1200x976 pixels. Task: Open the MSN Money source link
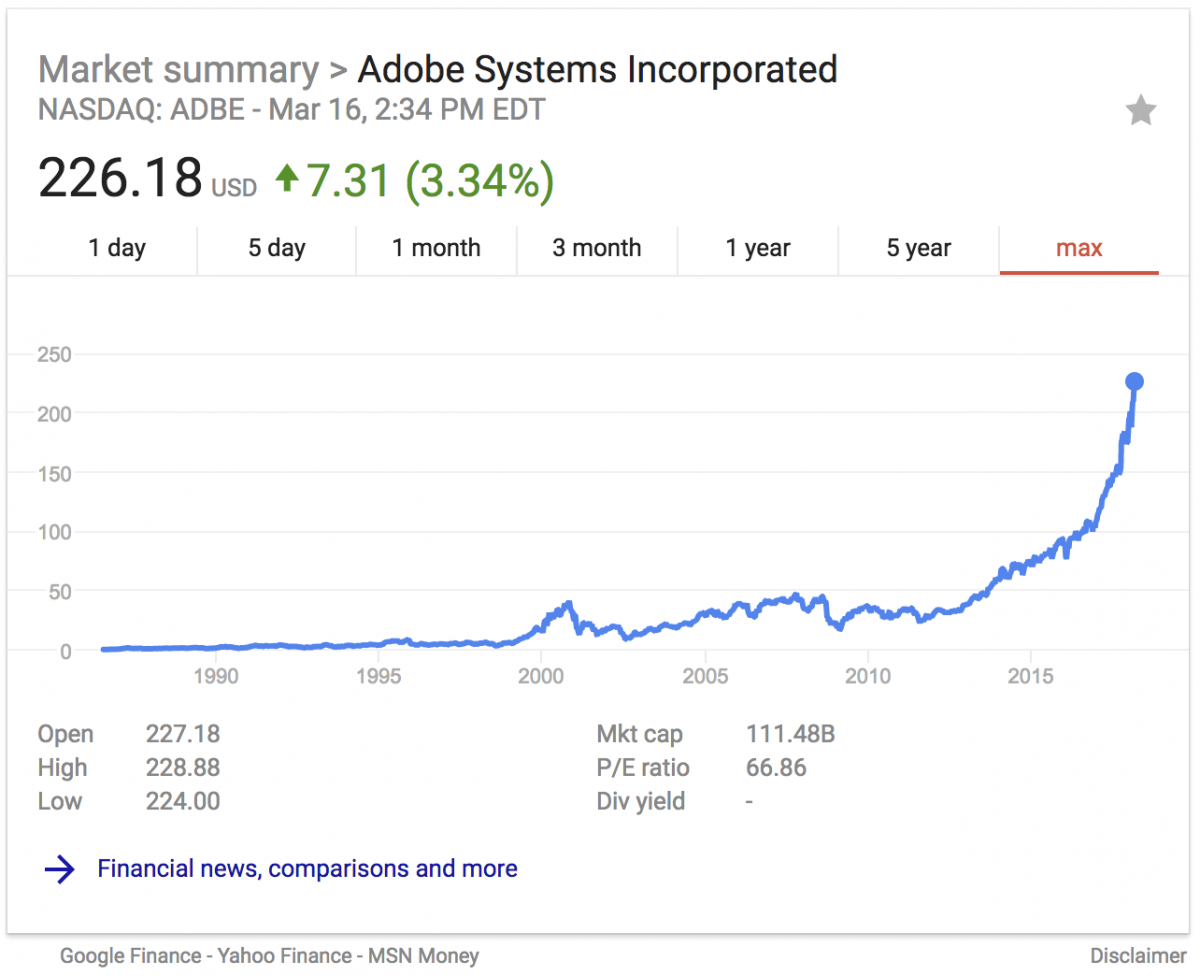(423, 956)
